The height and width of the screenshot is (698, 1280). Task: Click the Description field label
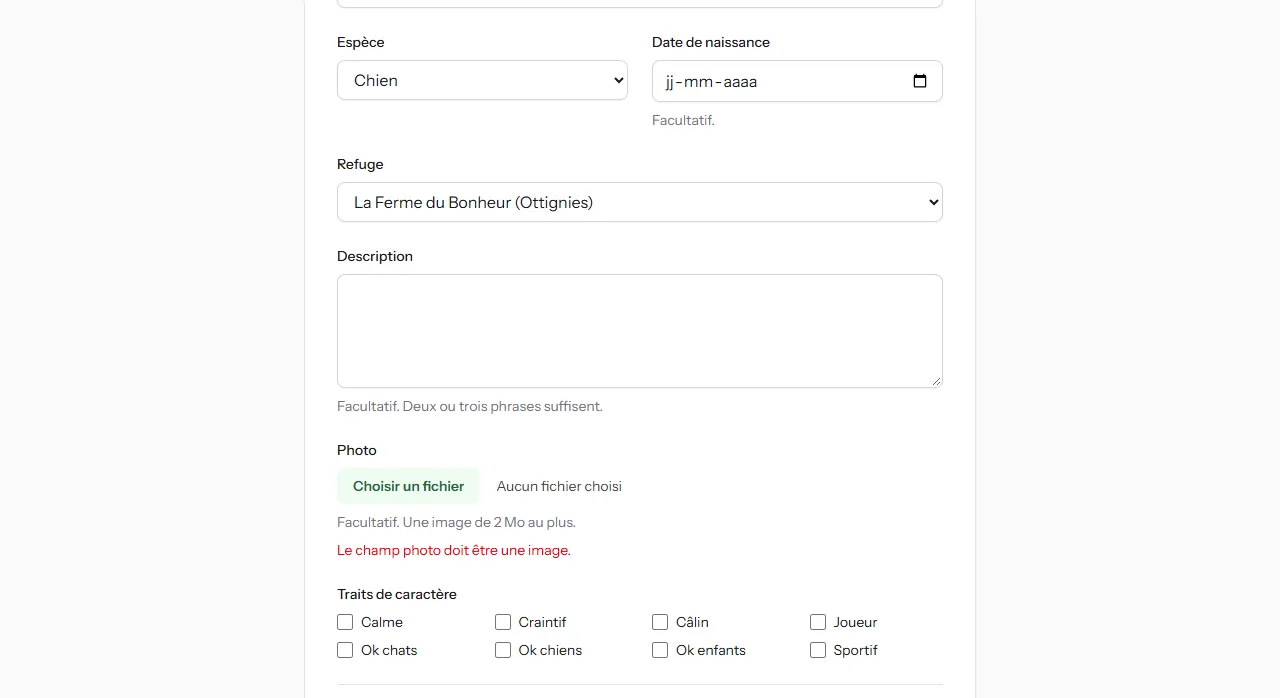[375, 256]
